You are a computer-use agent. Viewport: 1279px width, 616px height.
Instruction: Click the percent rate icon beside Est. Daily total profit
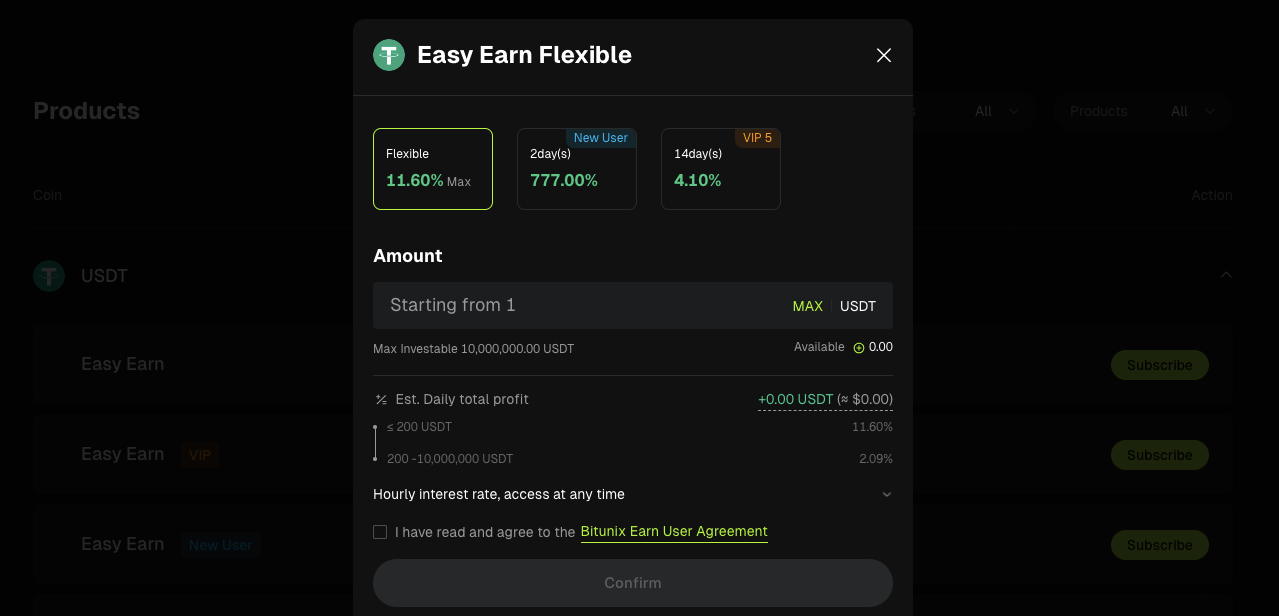tap(380, 399)
